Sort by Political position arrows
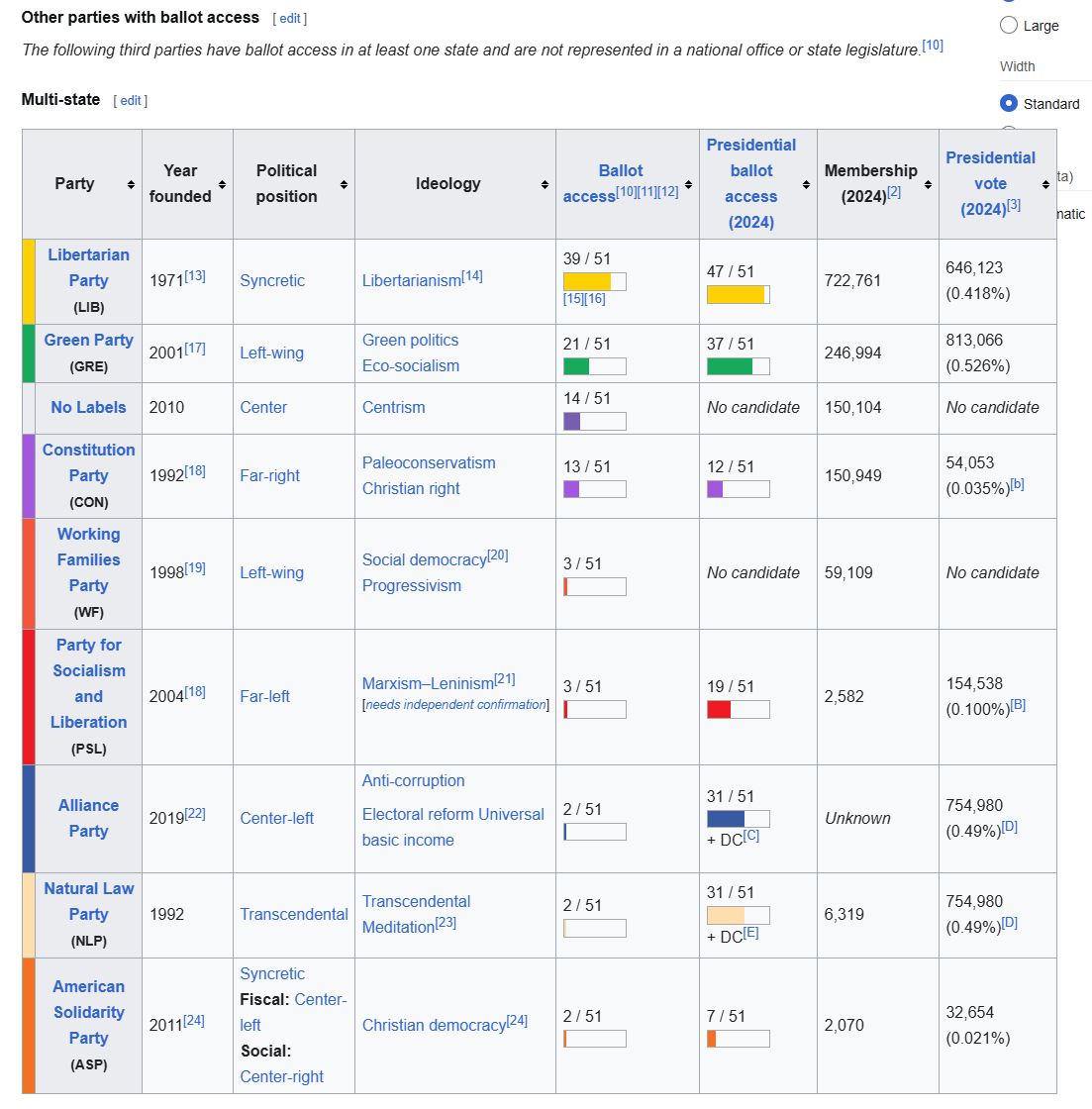The height and width of the screenshot is (1109, 1092). (x=344, y=184)
